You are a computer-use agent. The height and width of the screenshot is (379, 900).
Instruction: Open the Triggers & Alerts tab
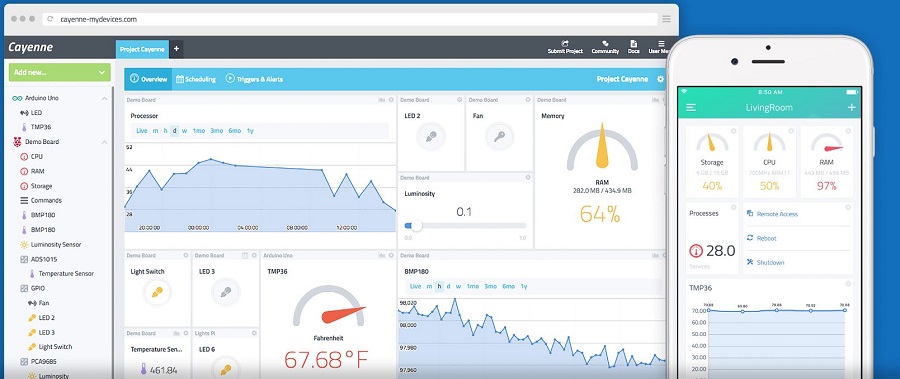pos(254,79)
